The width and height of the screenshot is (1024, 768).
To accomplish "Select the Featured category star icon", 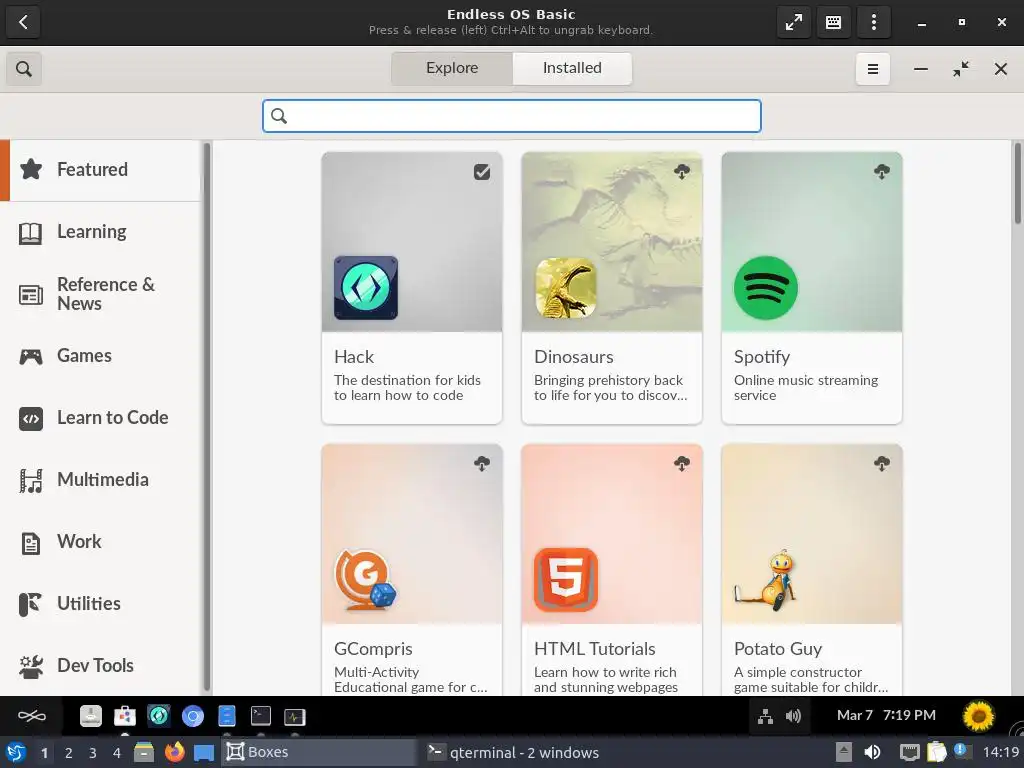I will tap(31, 169).
